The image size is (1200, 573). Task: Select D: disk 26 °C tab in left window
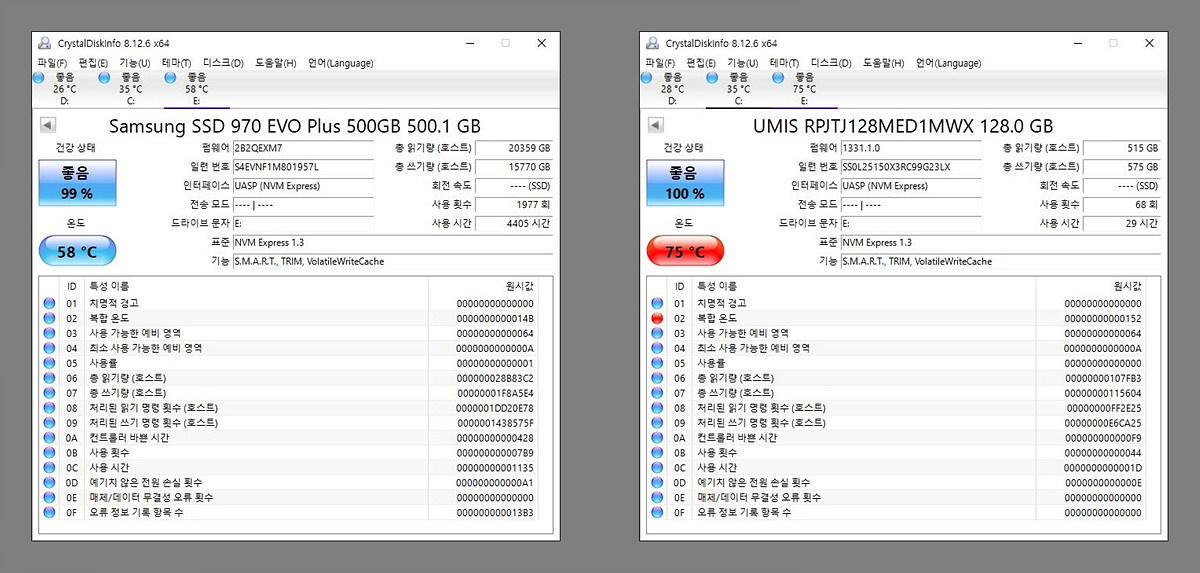65,89
